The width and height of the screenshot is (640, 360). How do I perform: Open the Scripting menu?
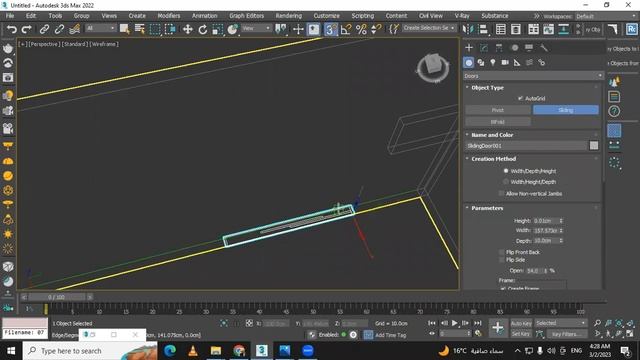coord(362,16)
